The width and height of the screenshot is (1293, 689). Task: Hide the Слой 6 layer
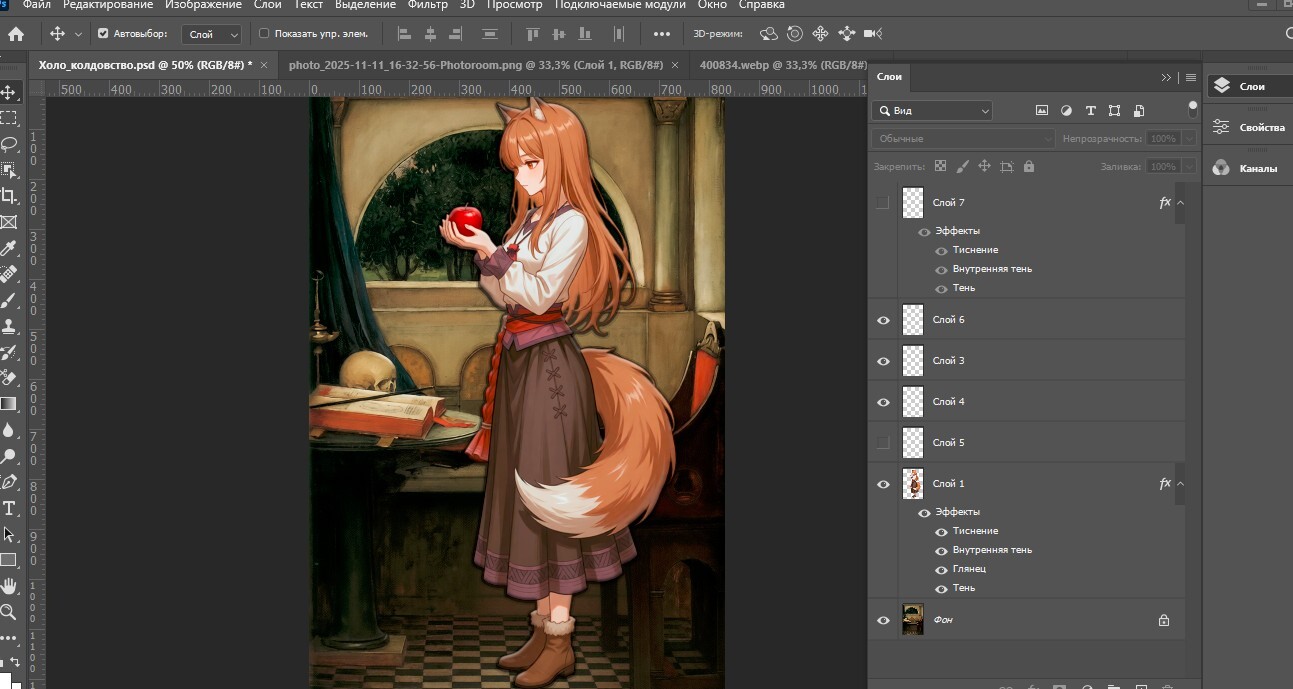tap(883, 320)
